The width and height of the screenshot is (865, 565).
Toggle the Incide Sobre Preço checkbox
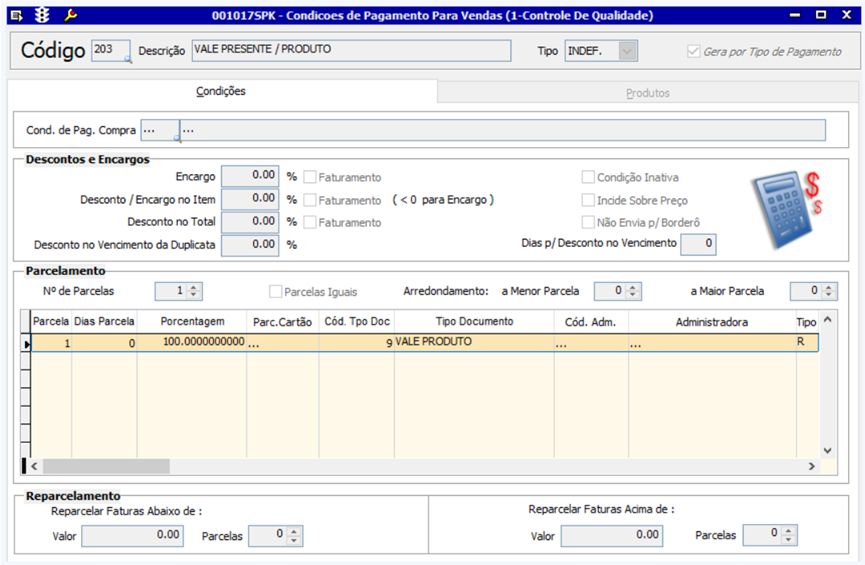point(589,200)
